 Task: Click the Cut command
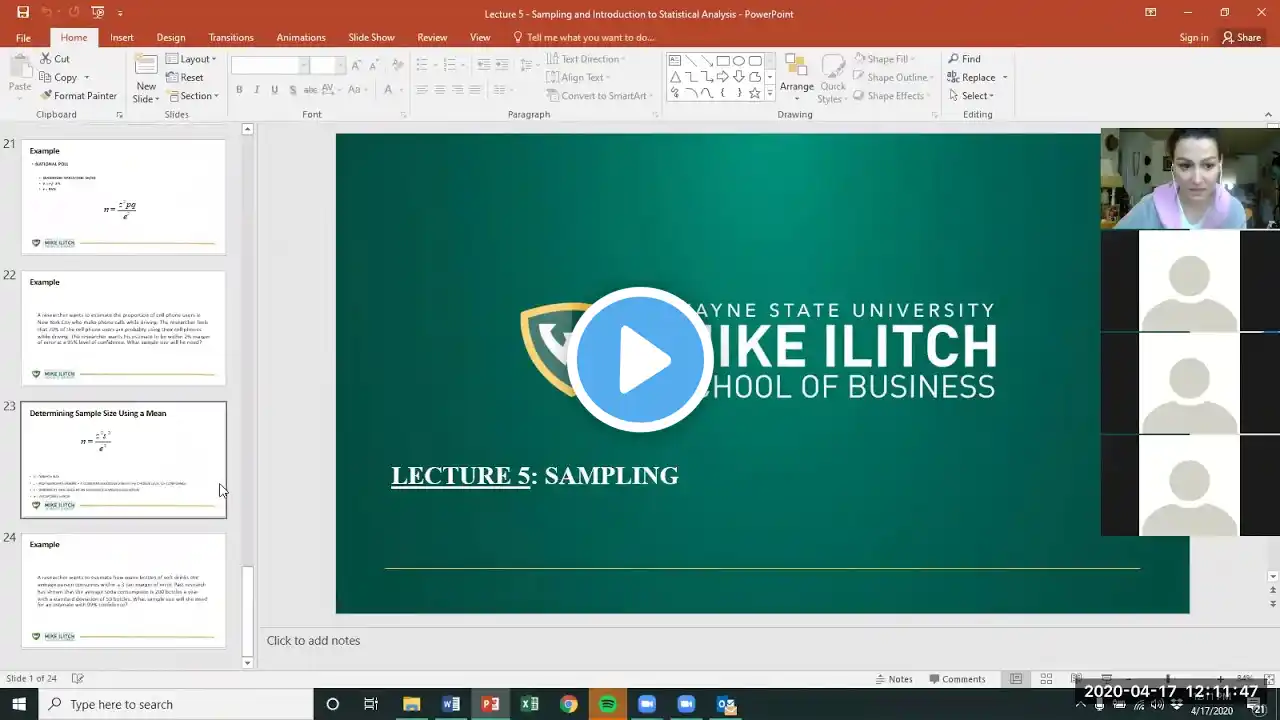(x=55, y=59)
